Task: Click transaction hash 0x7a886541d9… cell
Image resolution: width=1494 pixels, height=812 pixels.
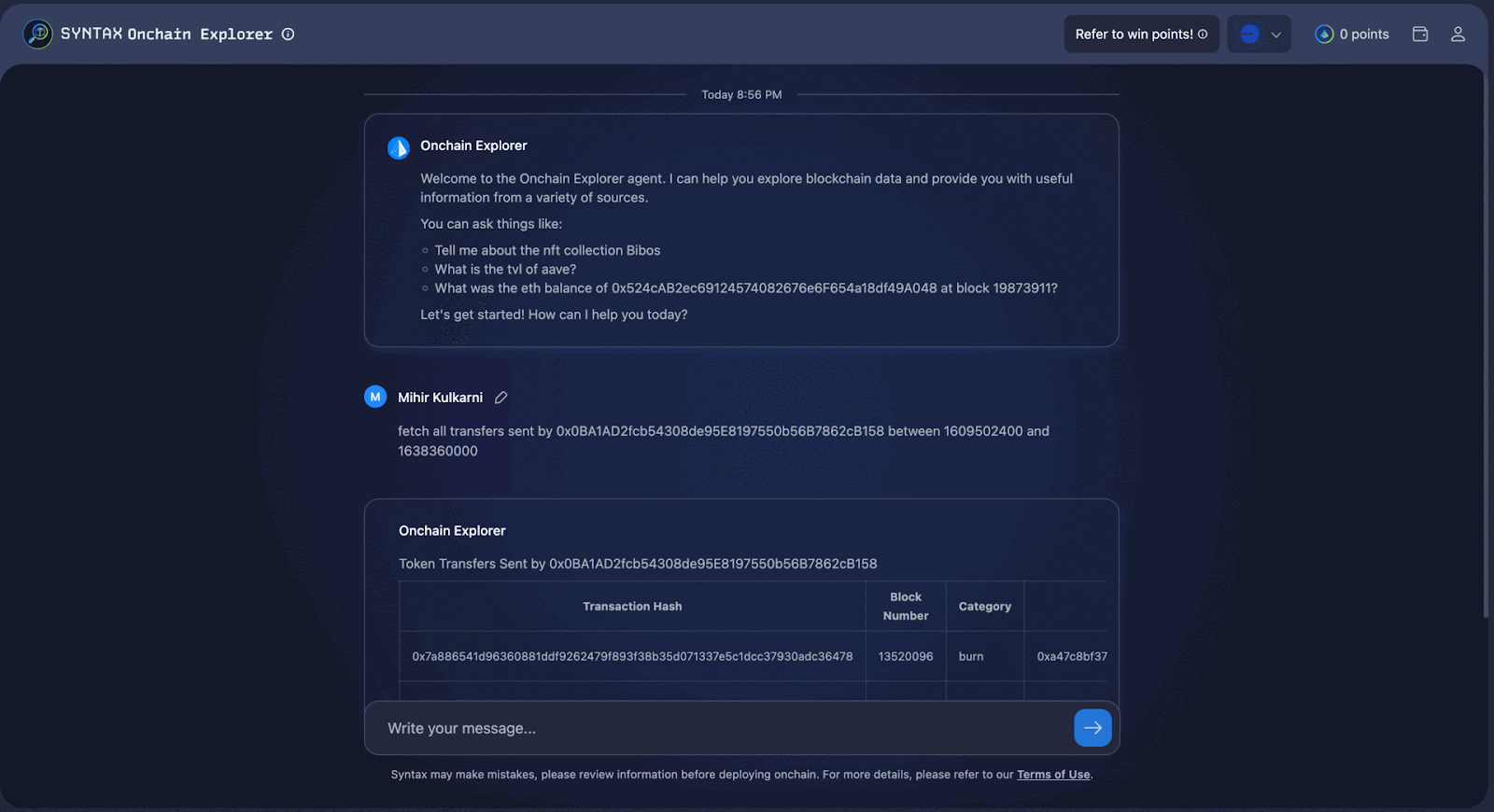Action: tap(632, 656)
